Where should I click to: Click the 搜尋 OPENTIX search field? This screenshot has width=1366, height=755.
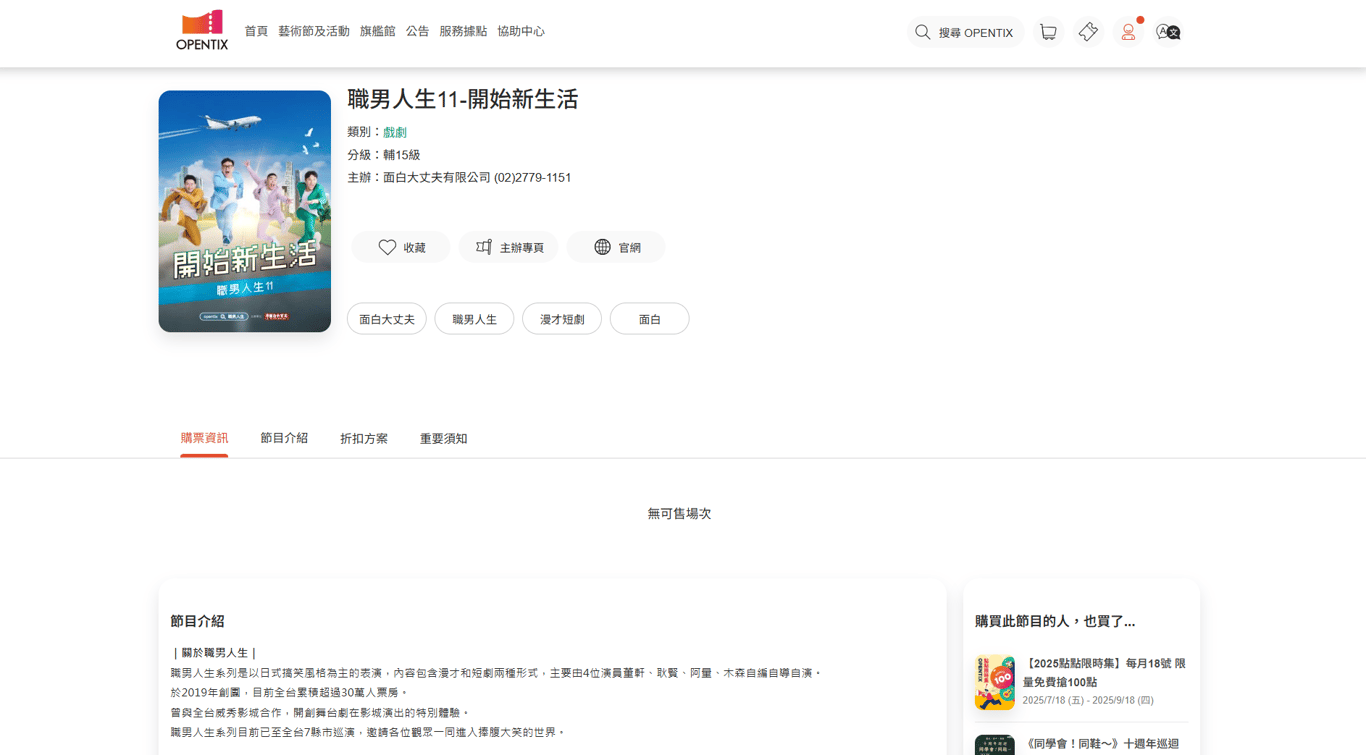pos(965,32)
